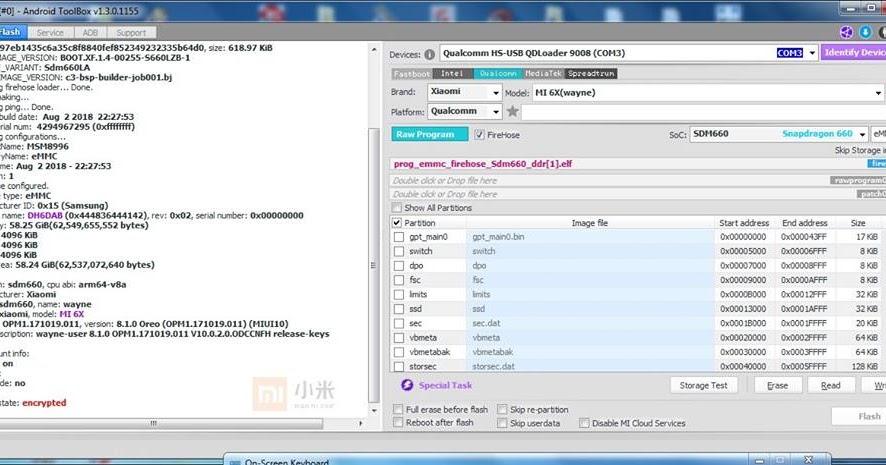The image size is (886, 465).
Task: Select the MediaTek mode tab
Action: point(544,73)
